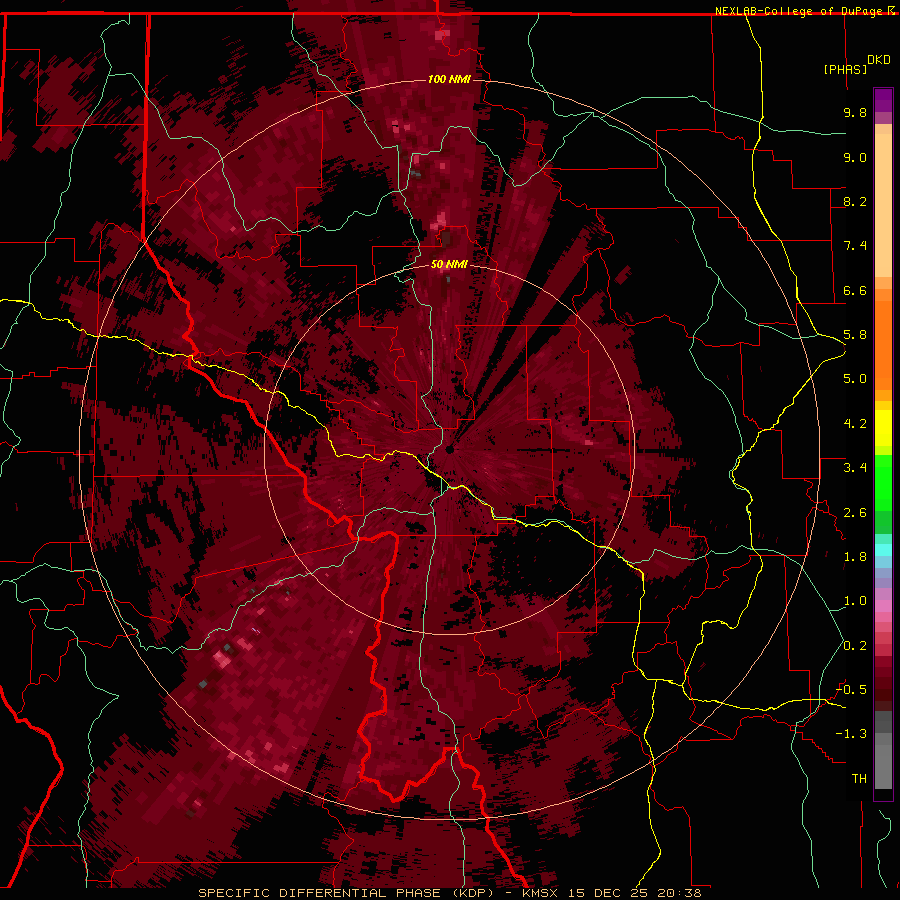Click the DKD product code label

click(x=879, y=60)
